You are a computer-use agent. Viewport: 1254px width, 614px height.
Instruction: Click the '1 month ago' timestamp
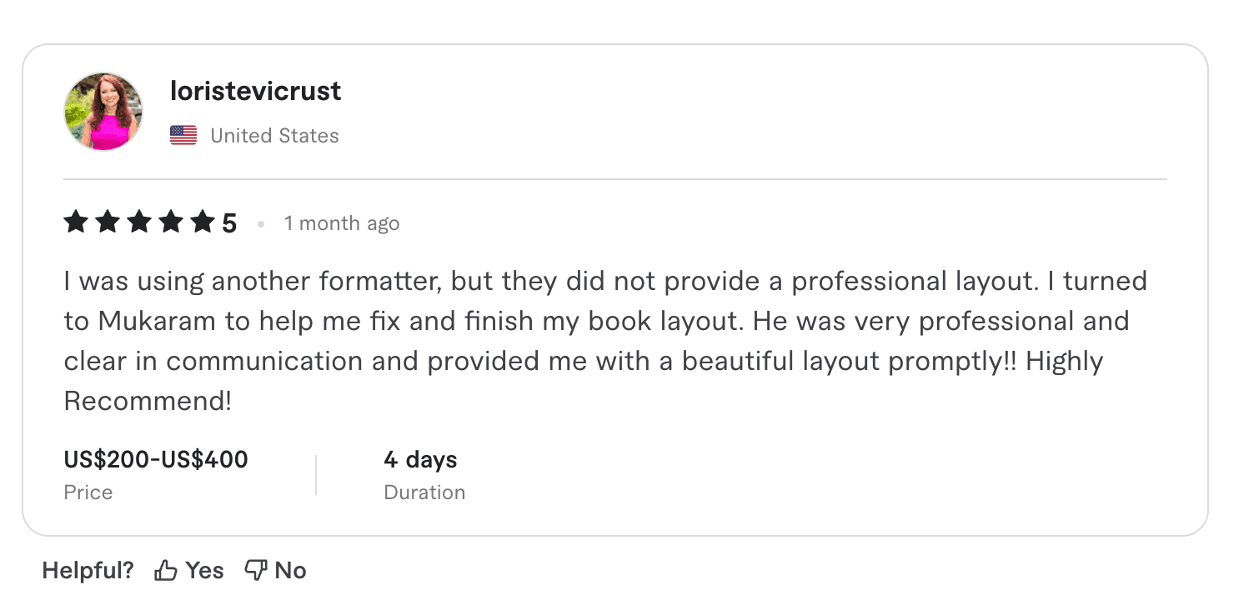pos(341,223)
